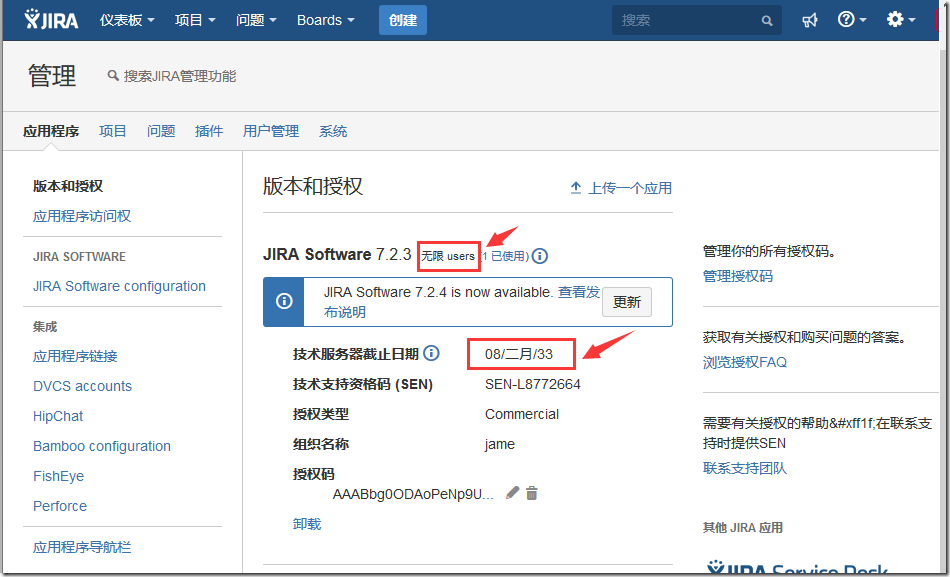Screen dimensions: 950x577
Task: Expand the 项目 dropdown in top bar
Action: 195,20
